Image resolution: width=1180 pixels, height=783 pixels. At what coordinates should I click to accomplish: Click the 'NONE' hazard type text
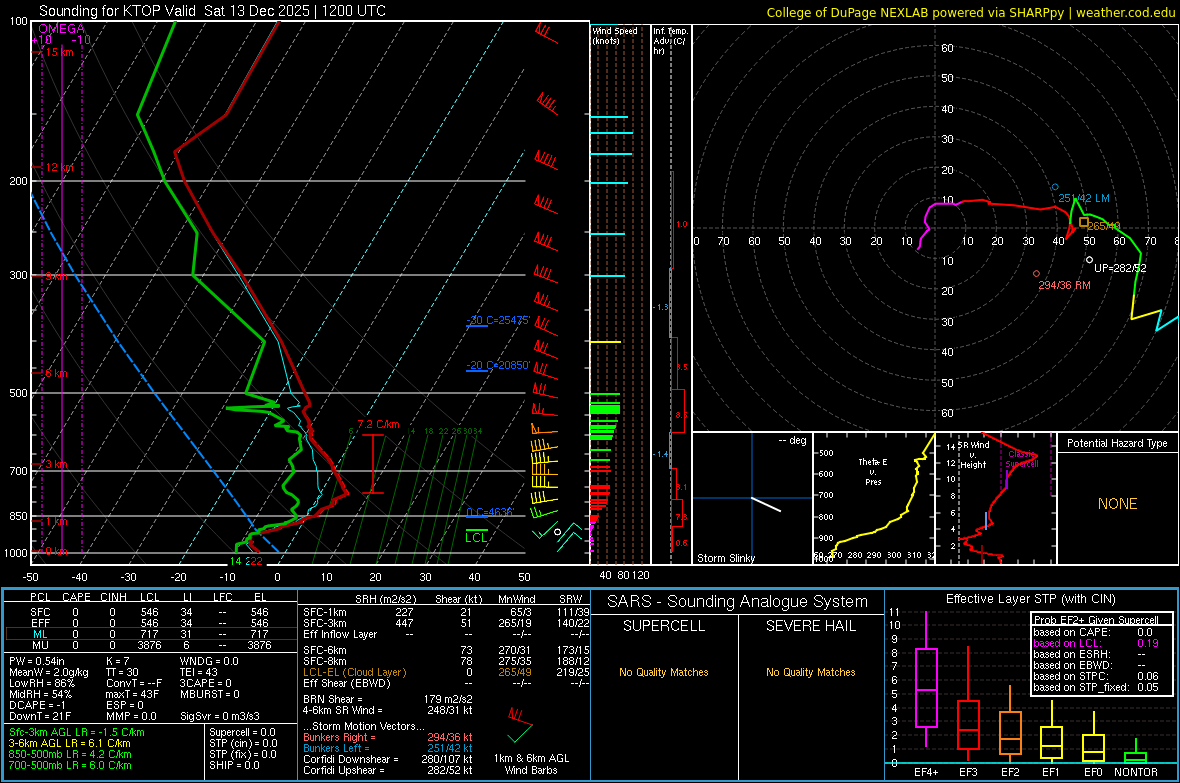click(x=1117, y=504)
